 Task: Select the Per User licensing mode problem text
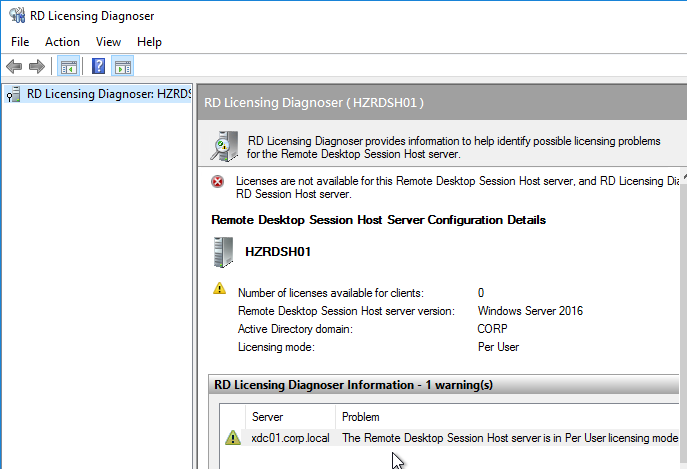point(510,438)
